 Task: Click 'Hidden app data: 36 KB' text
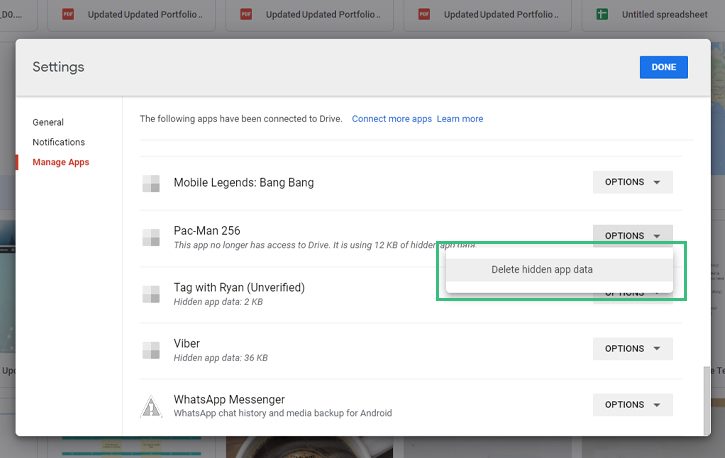[x=221, y=358]
